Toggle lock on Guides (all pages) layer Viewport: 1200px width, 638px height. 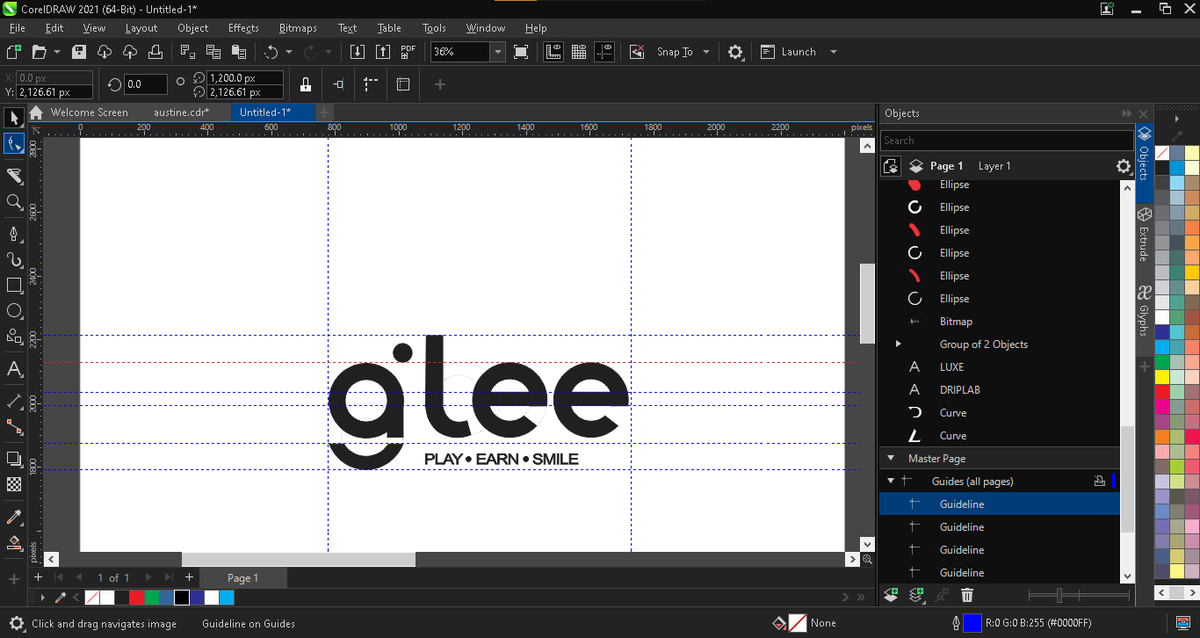1099,481
